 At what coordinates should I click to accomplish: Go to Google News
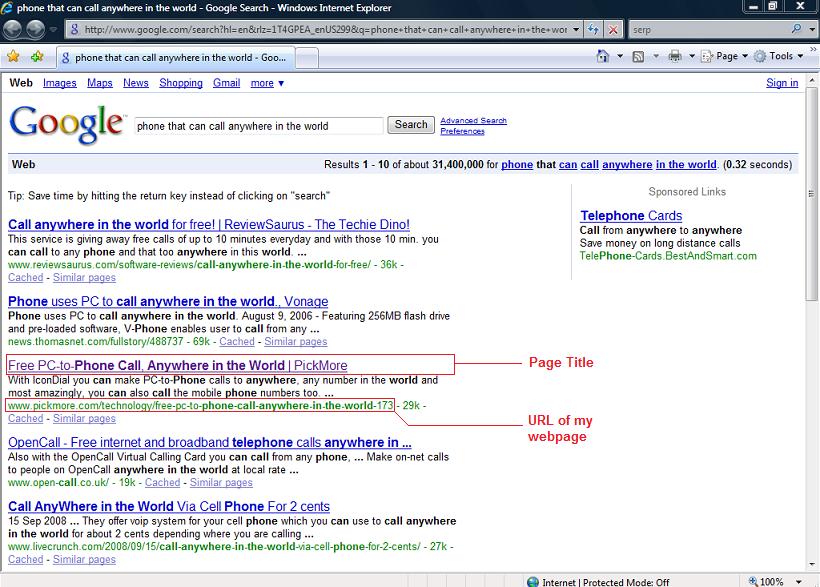tap(136, 83)
